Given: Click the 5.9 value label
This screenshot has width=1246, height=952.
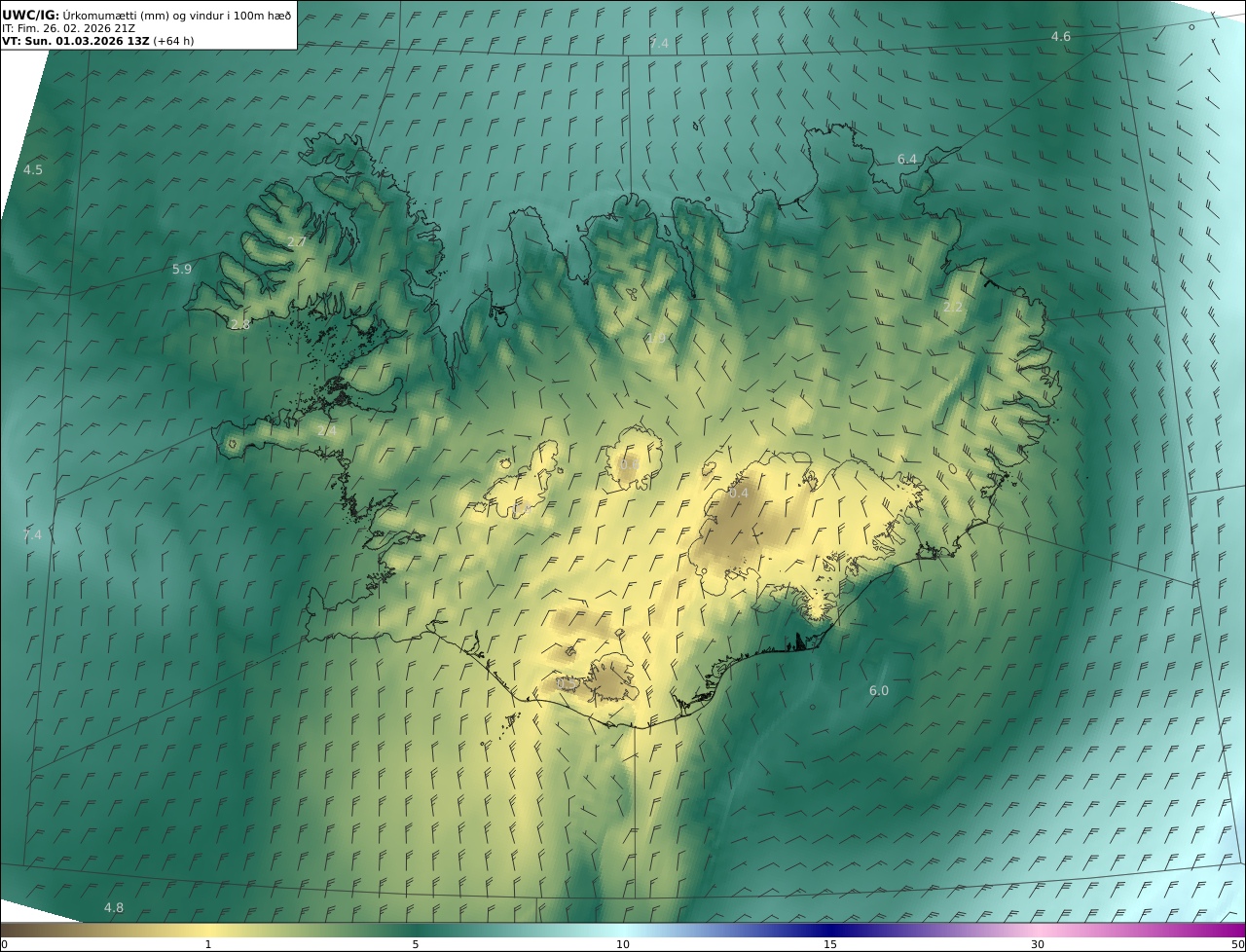Looking at the screenshot, I should (182, 269).
